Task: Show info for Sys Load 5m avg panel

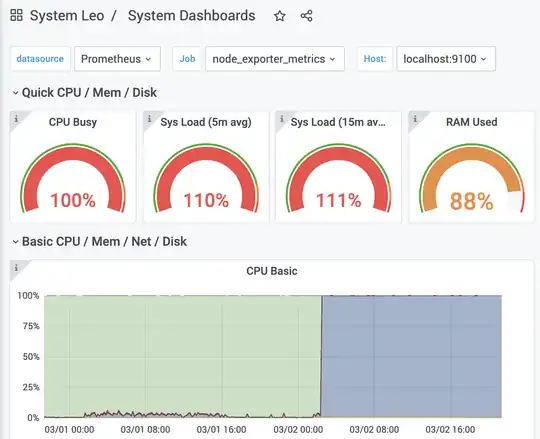Action: coord(149,119)
